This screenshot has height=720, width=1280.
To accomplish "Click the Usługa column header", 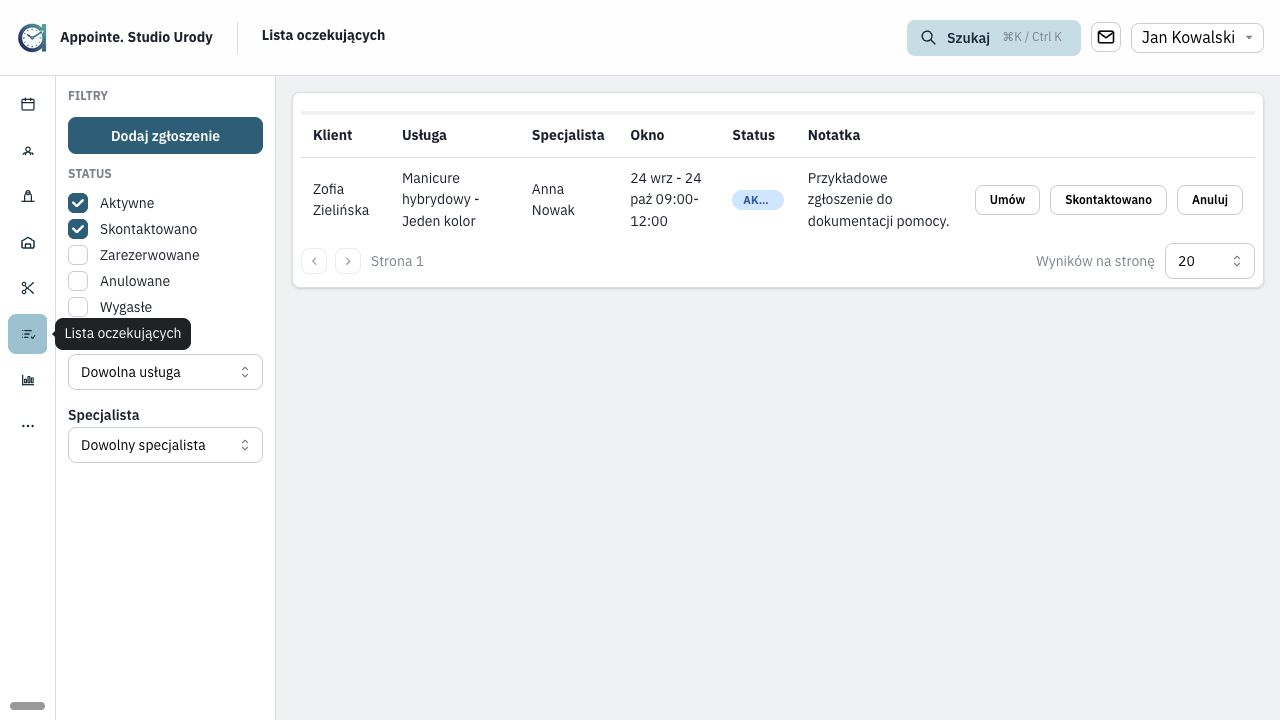I will tap(424, 135).
